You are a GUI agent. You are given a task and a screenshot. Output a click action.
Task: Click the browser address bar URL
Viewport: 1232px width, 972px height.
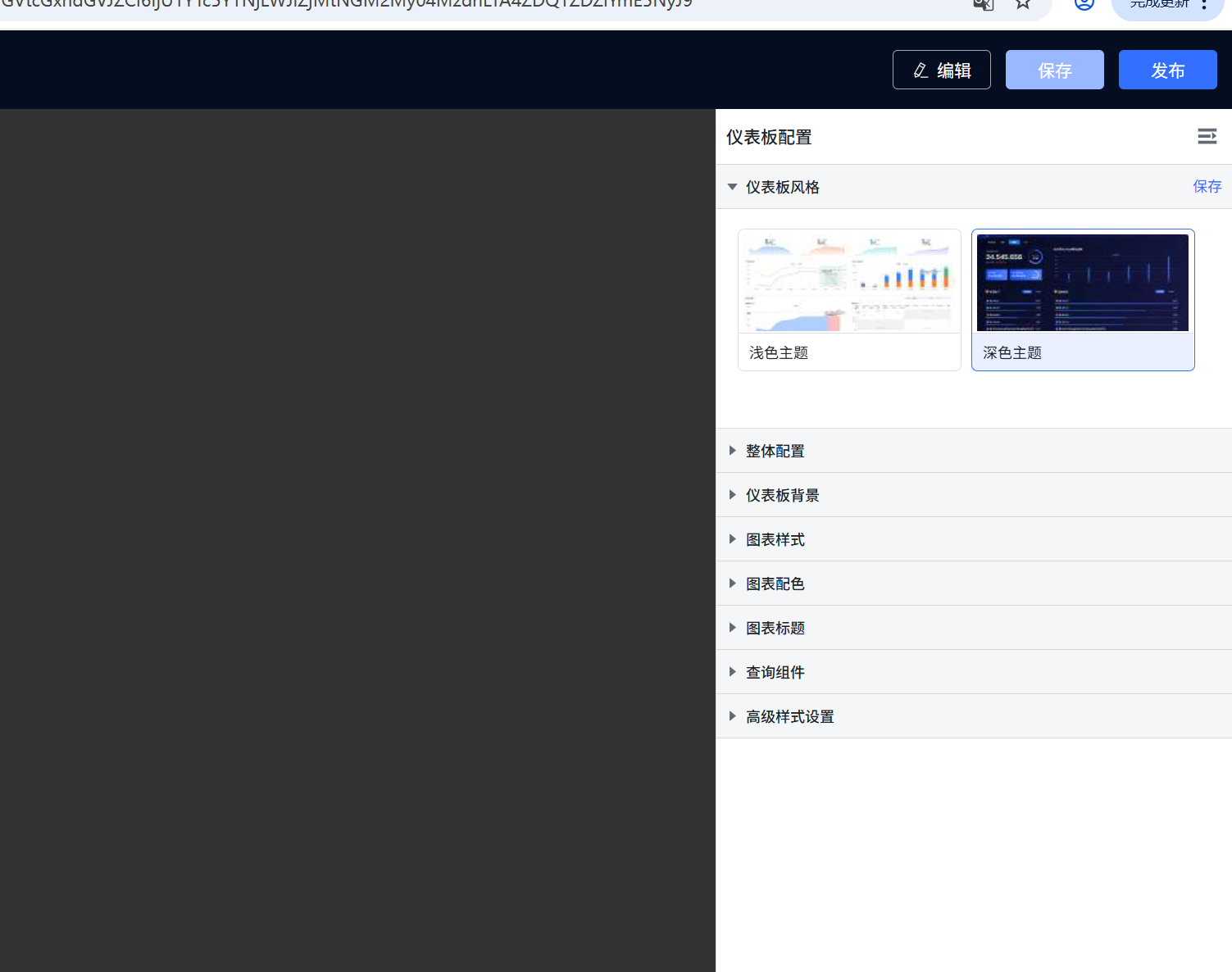click(x=410, y=5)
